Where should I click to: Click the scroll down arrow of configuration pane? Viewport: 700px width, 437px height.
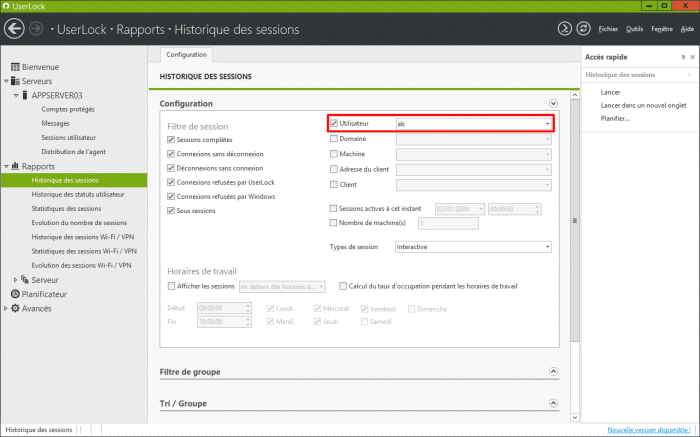click(575, 417)
